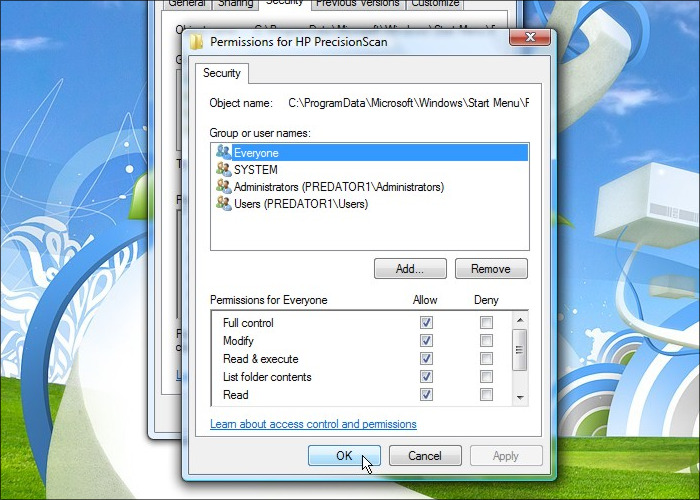Select the Security tab in Permissions dialog
700x500 pixels.
click(x=221, y=73)
